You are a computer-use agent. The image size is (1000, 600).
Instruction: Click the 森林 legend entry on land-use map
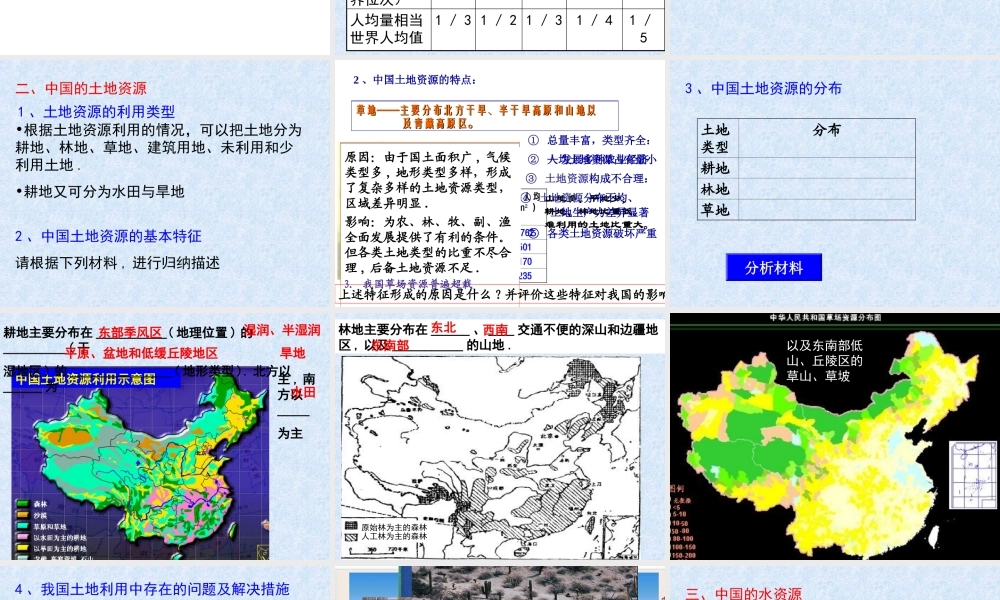point(33,504)
